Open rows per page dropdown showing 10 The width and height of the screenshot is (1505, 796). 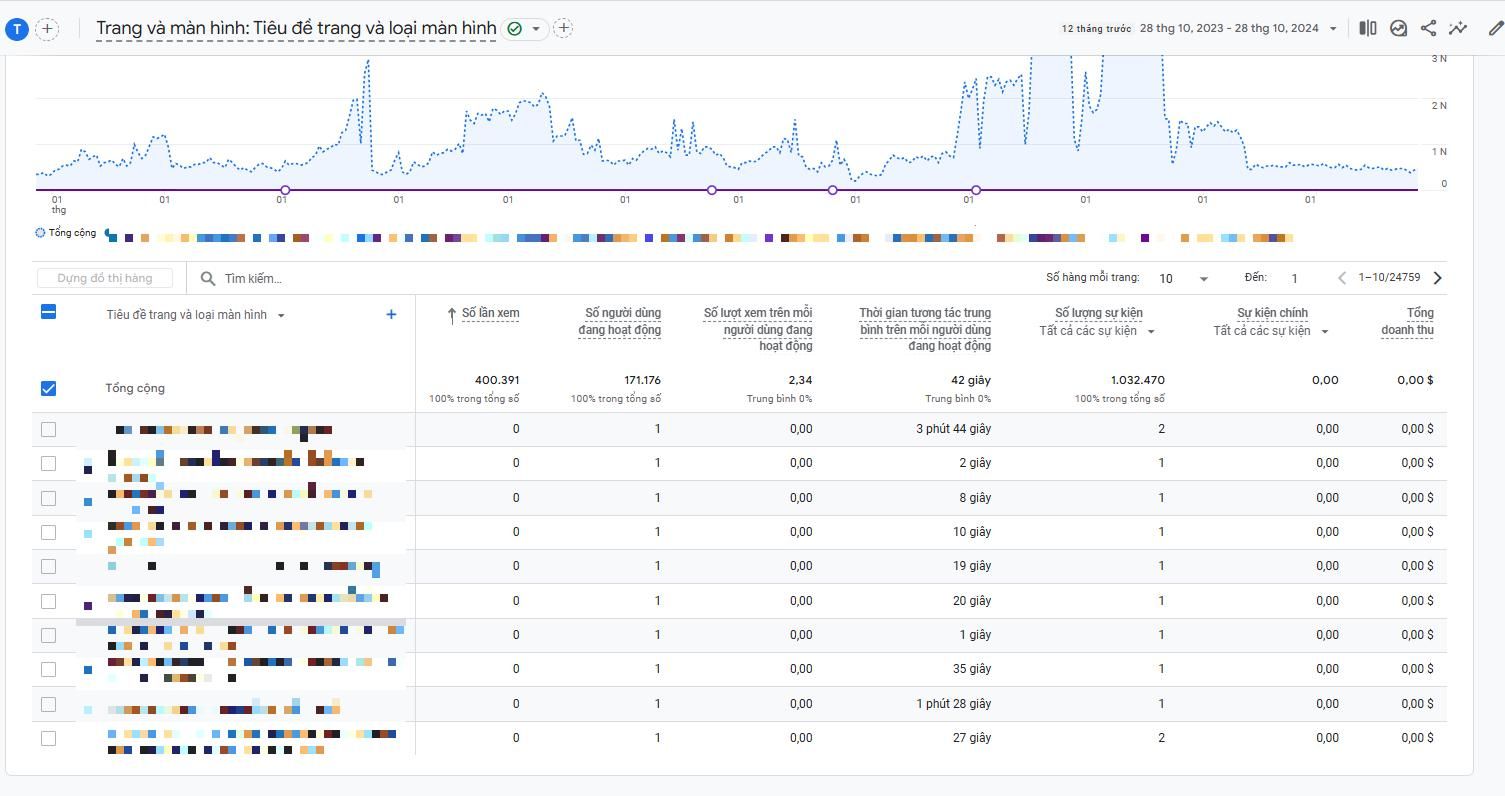(x=1184, y=278)
